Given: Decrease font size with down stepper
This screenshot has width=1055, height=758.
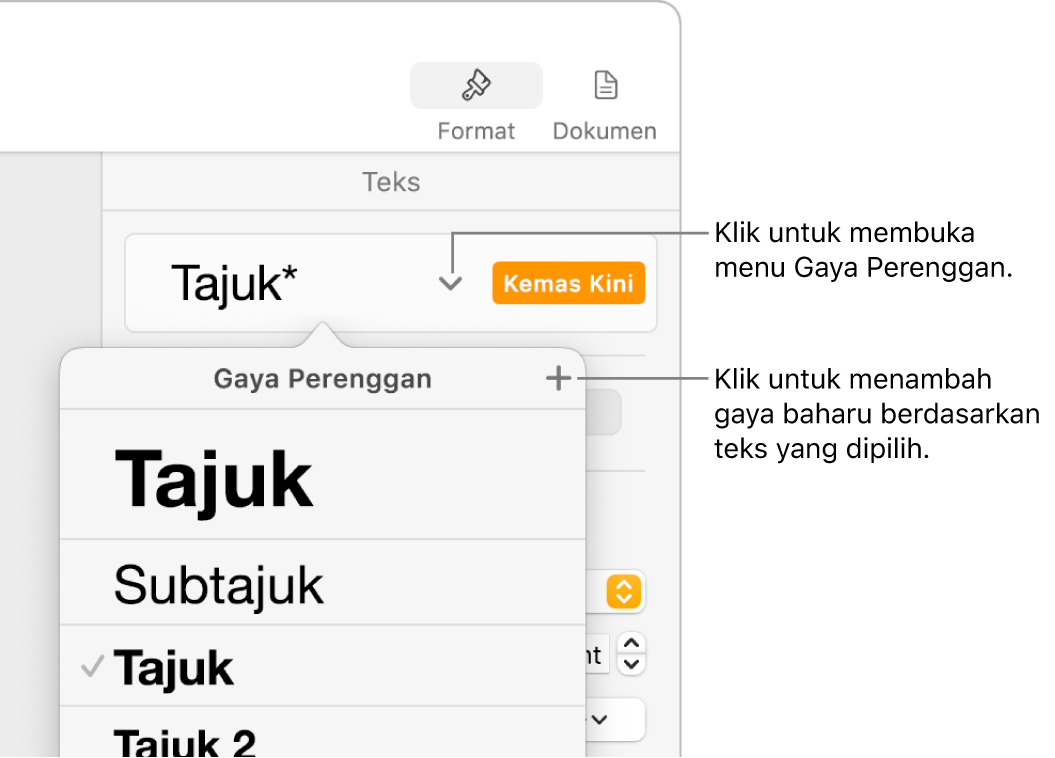Looking at the screenshot, I should pyautogui.click(x=631, y=665).
